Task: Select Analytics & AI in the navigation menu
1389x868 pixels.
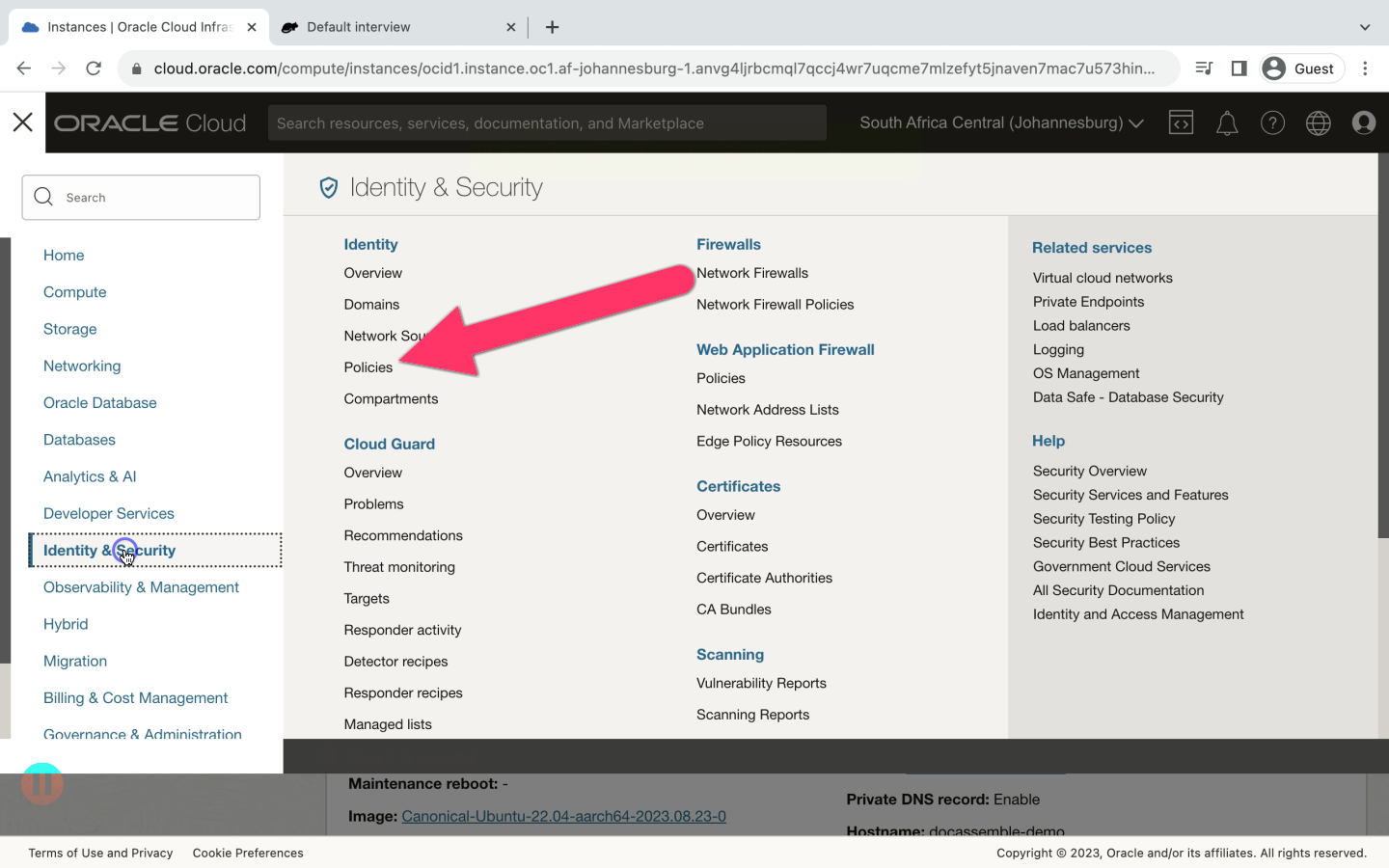Action: (90, 476)
